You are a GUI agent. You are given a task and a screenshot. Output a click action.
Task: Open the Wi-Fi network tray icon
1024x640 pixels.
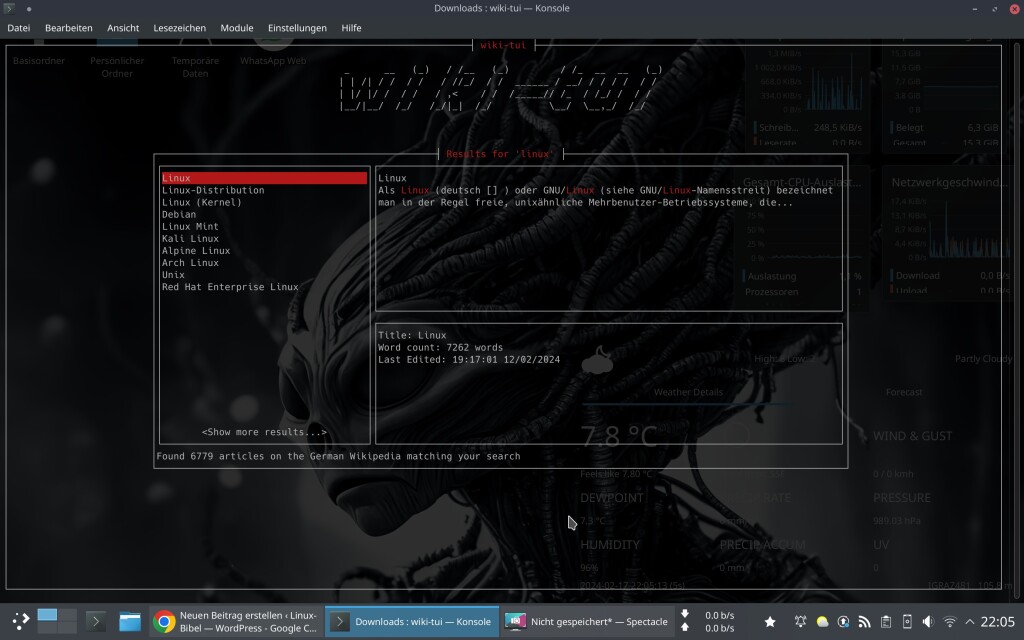click(950, 622)
